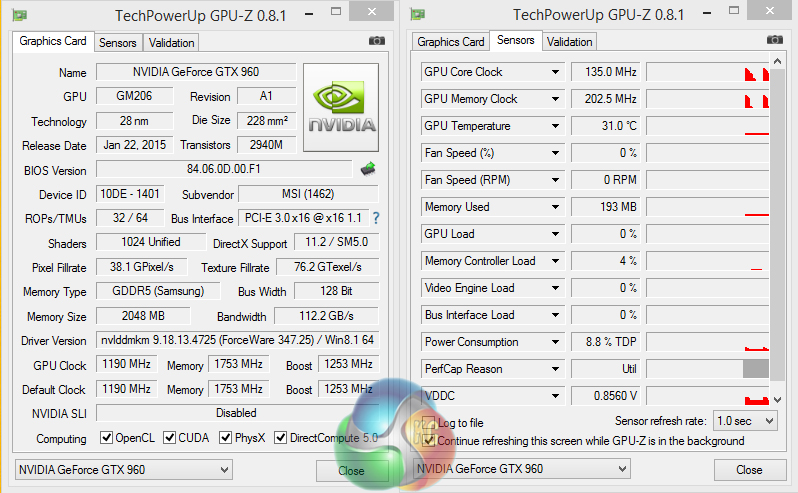Open the Bus Interface Load dropdown
Image resolution: width=798 pixels, height=493 pixels.
point(555,315)
